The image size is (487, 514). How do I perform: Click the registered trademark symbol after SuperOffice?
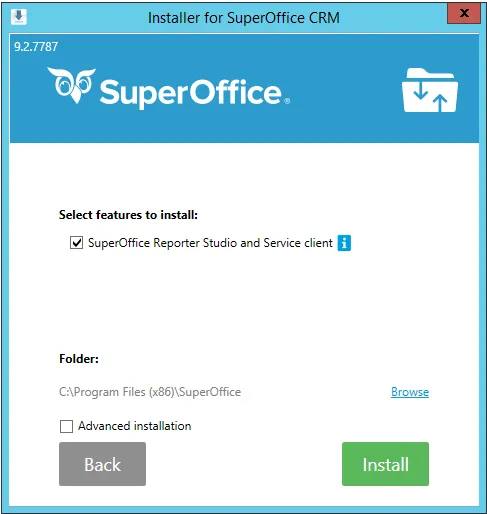(287, 101)
